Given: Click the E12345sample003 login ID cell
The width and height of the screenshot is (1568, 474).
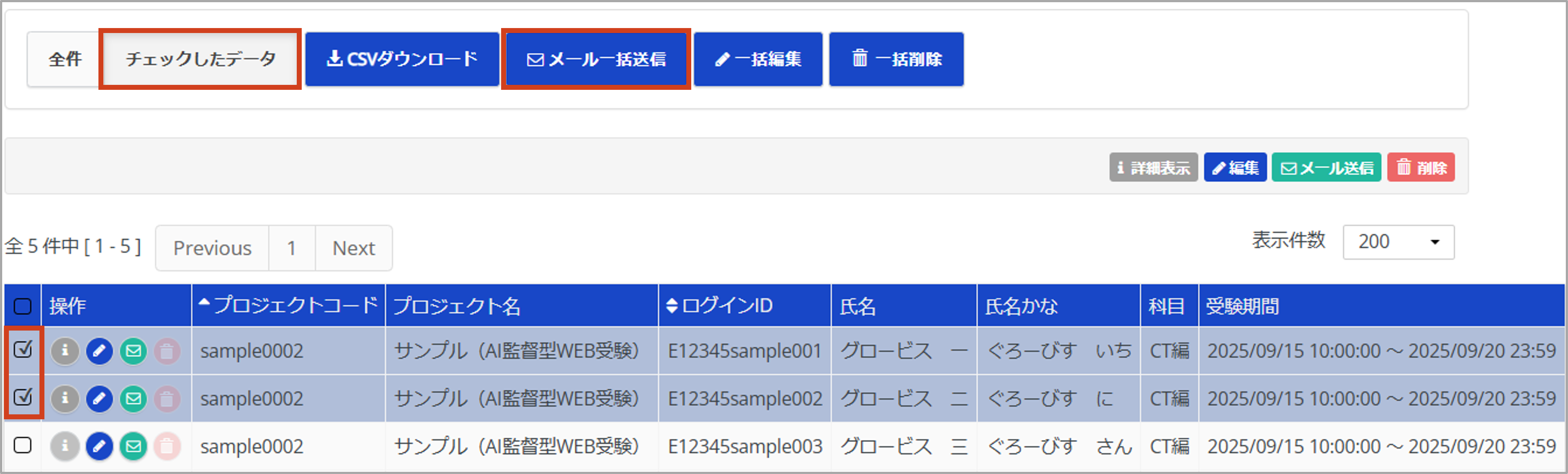Looking at the screenshot, I should click(745, 447).
